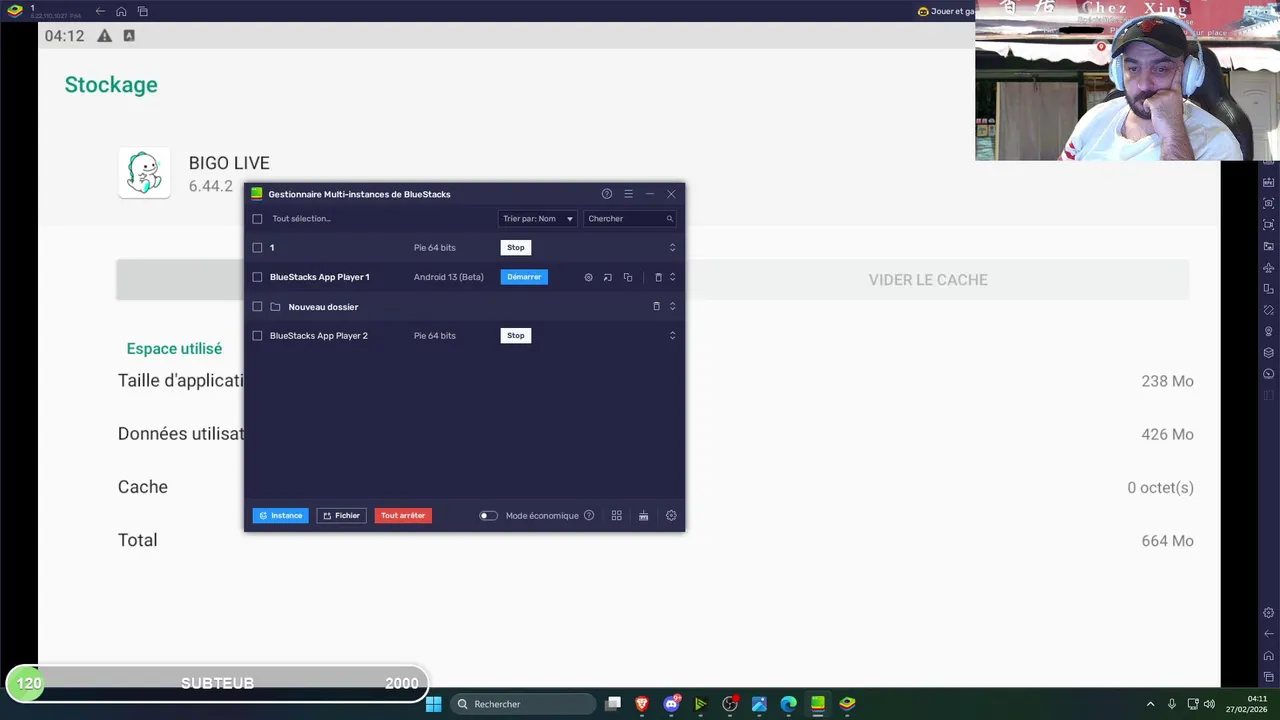Open Discord from the taskbar
This screenshot has height=720, width=1280.
(672, 704)
